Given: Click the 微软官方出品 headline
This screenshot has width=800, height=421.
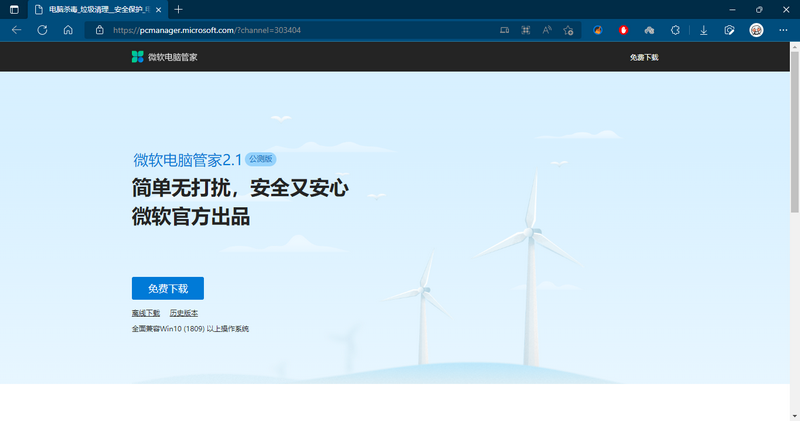Looking at the screenshot, I should 191,216.
